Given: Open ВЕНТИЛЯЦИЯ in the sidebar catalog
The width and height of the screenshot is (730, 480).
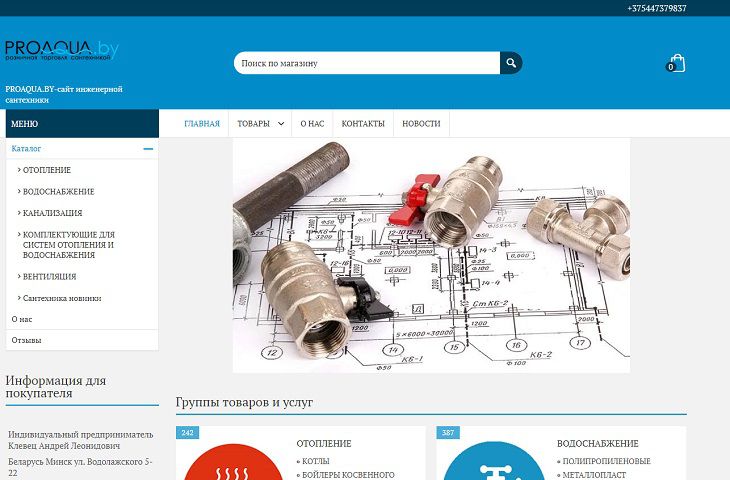Looking at the screenshot, I should [x=49, y=276].
